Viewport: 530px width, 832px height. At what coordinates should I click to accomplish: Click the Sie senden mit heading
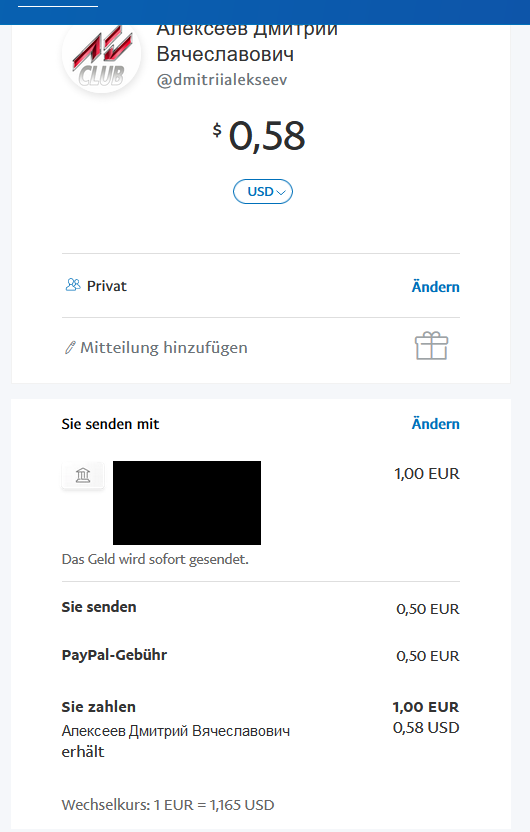(x=110, y=424)
